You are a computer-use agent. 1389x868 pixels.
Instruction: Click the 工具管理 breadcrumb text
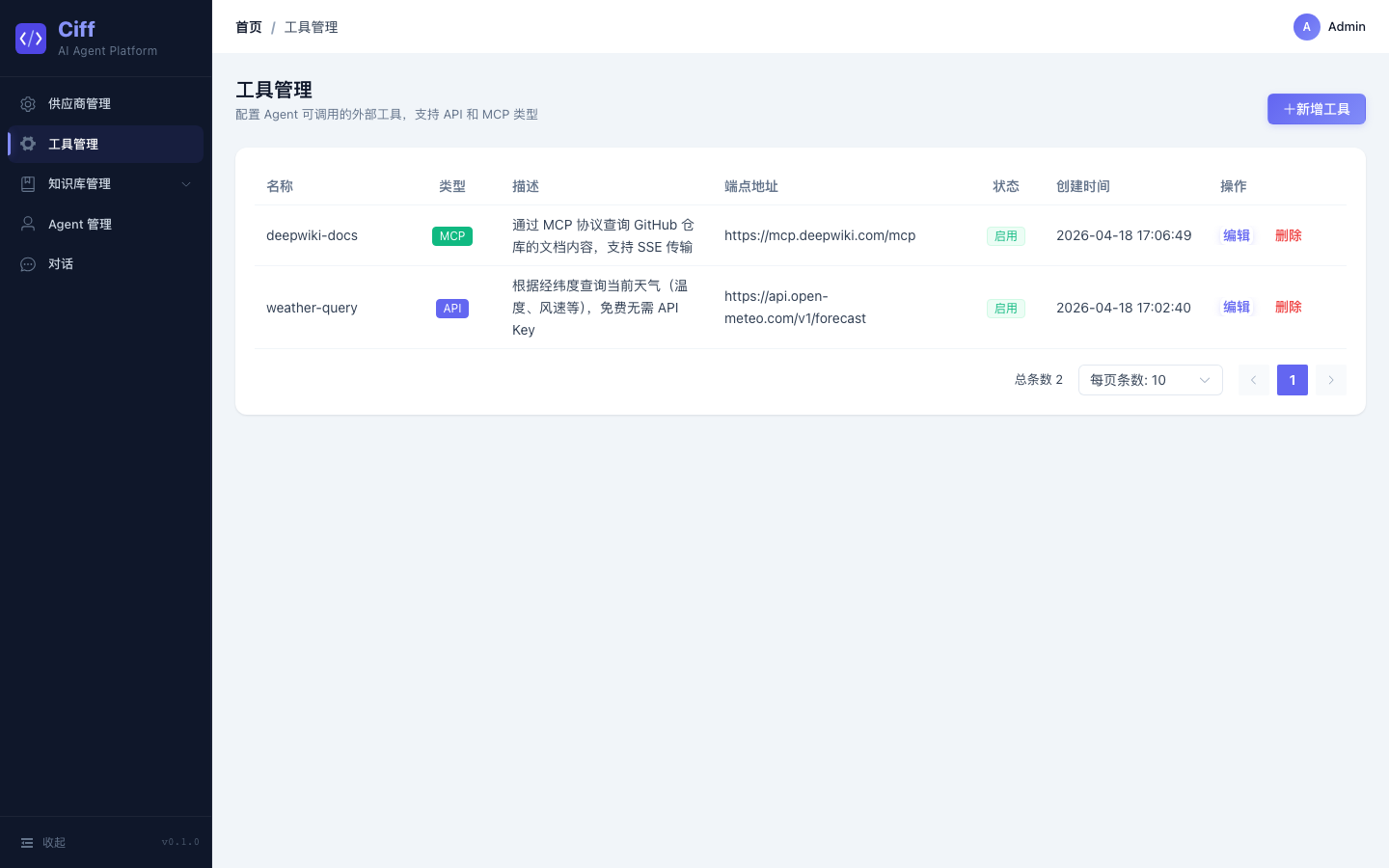[x=311, y=27]
